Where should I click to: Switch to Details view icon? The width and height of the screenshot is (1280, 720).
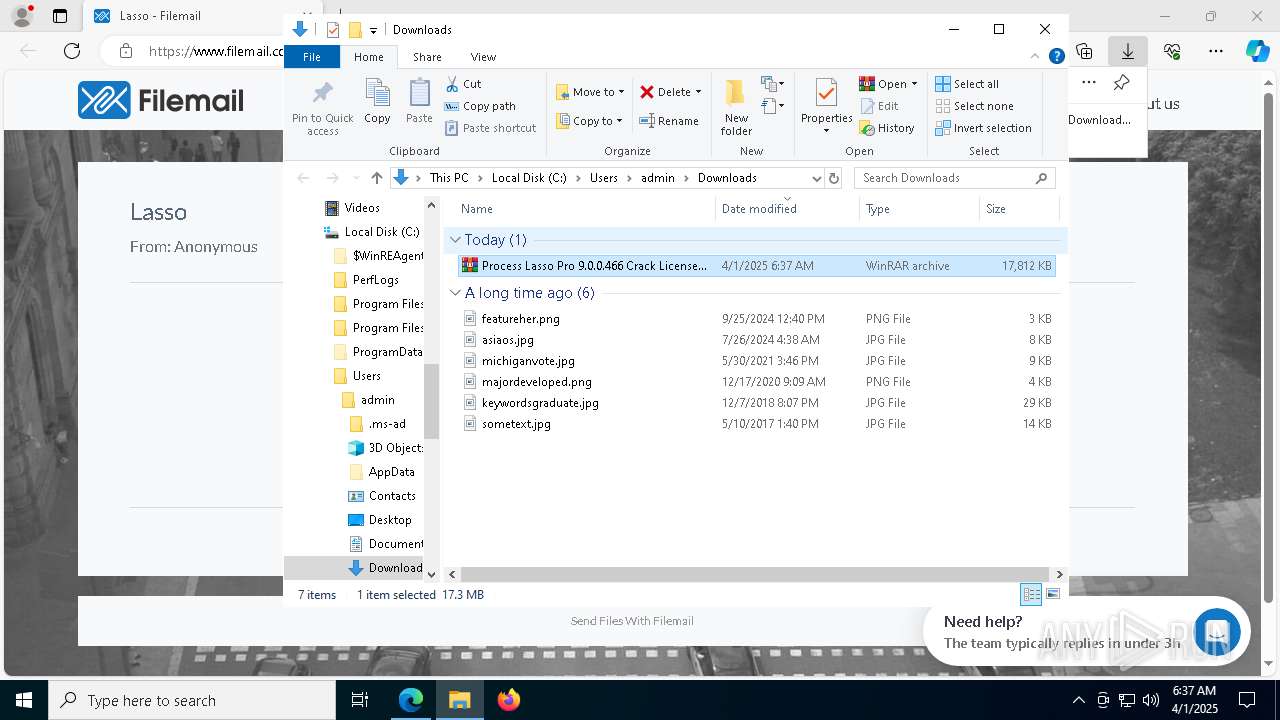(1031, 594)
